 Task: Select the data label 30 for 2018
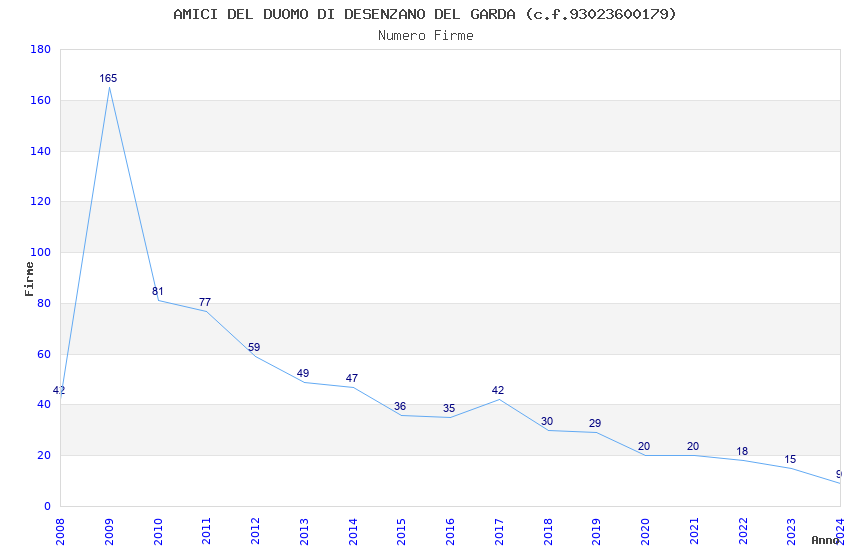click(x=547, y=421)
